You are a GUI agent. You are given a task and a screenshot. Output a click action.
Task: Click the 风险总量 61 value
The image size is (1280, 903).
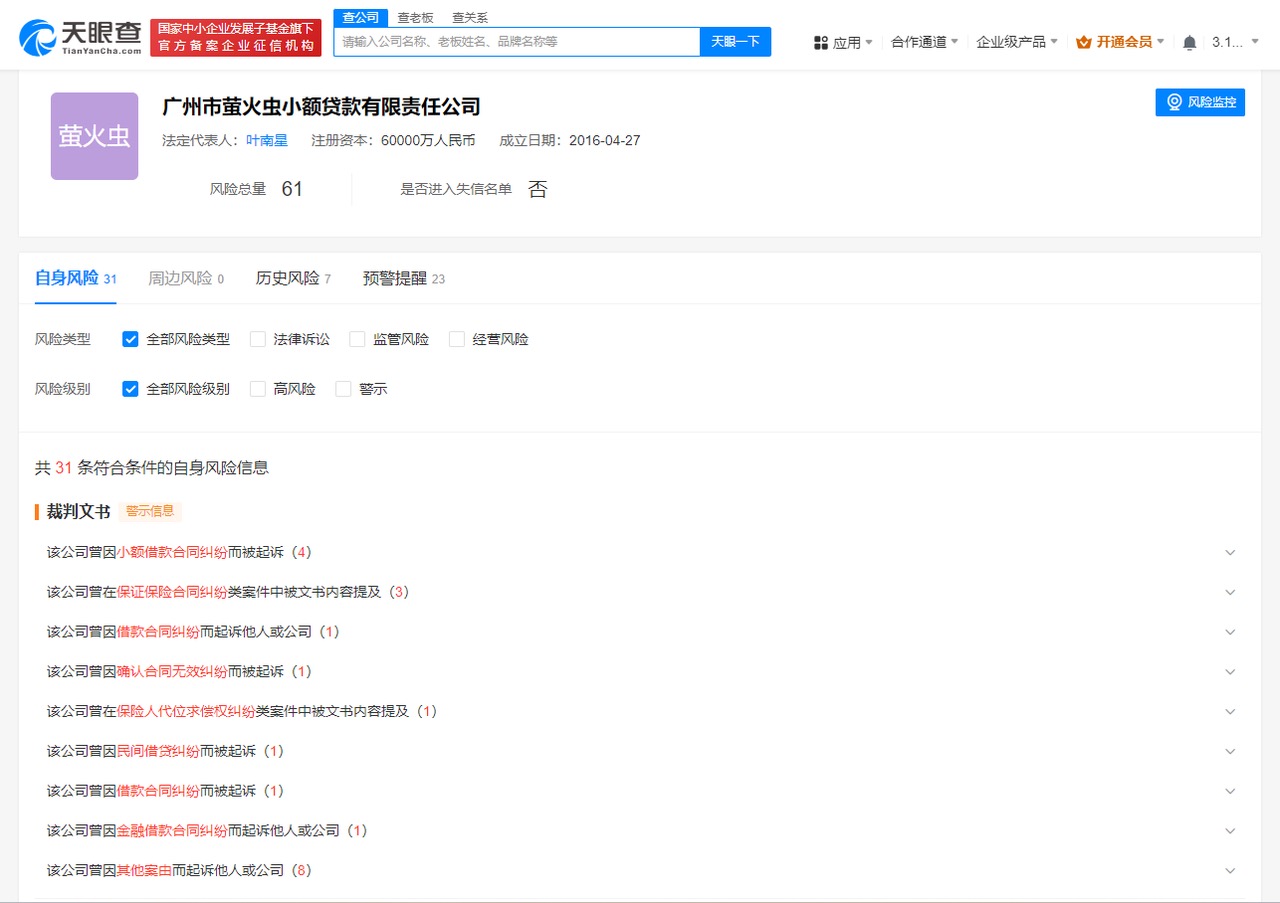point(292,189)
